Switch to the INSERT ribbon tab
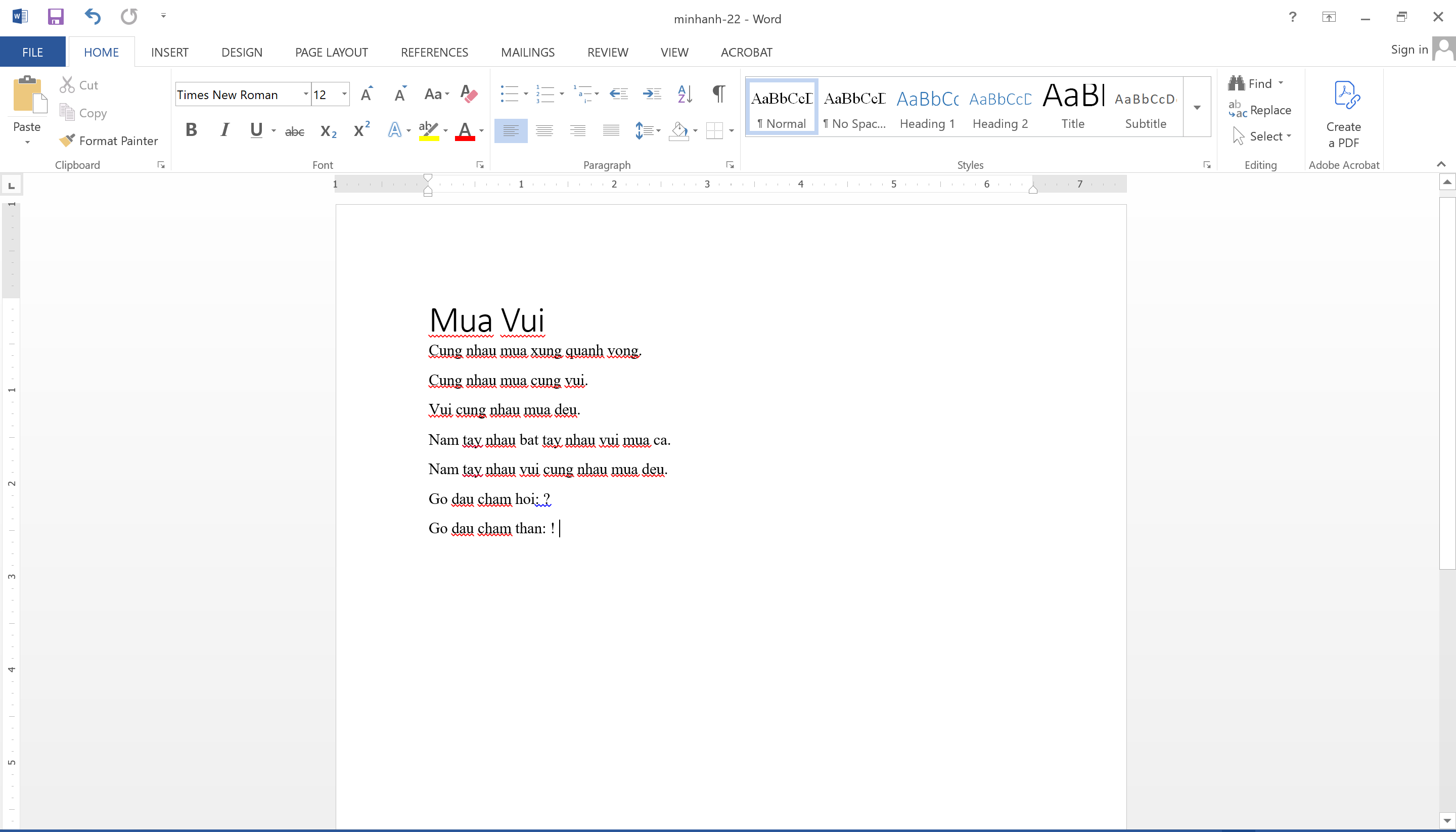The width and height of the screenshot is (1456, 832). pos(169,52)
